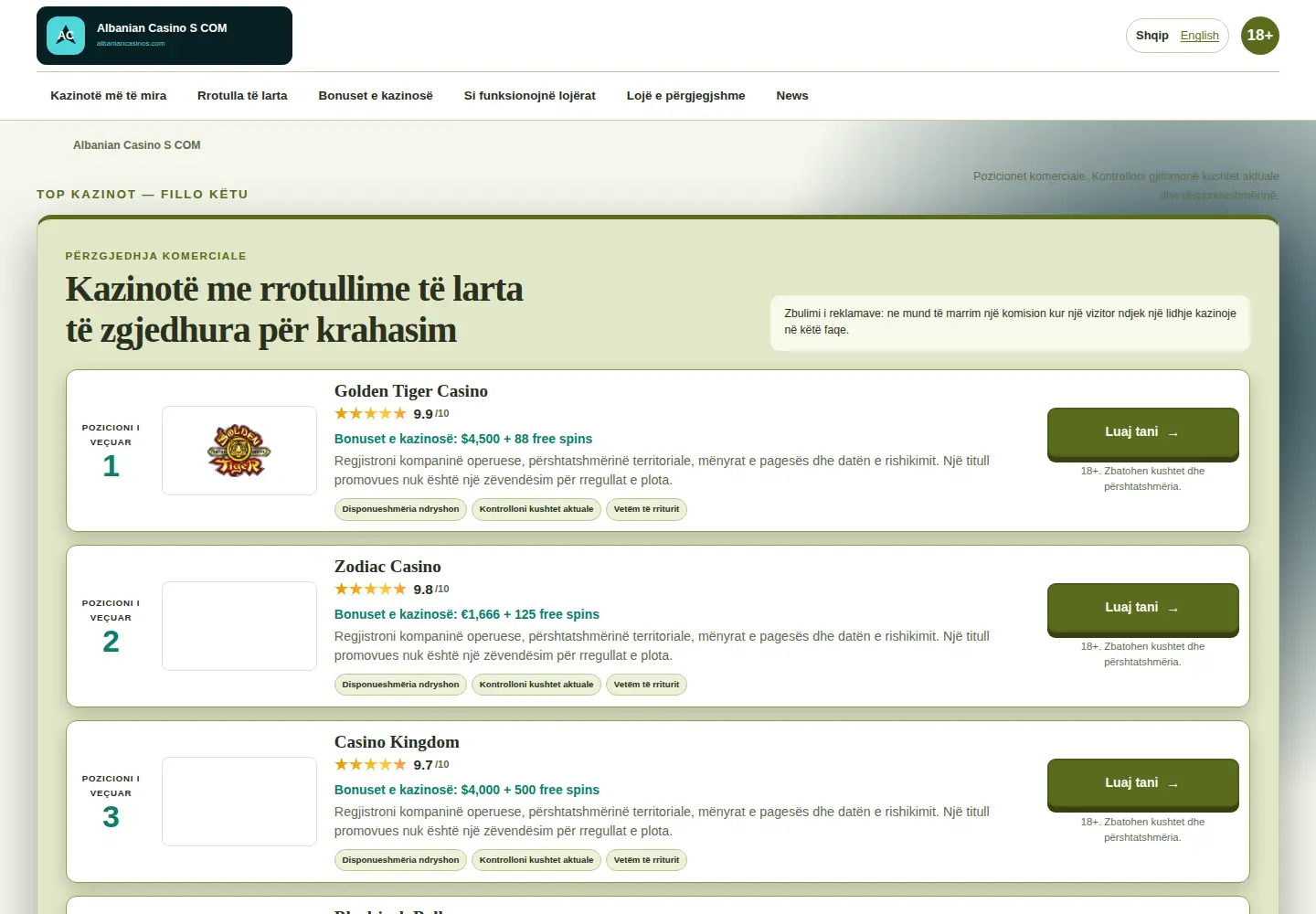Open the Kazinotë më të mira menu

[x=109, y=96]
